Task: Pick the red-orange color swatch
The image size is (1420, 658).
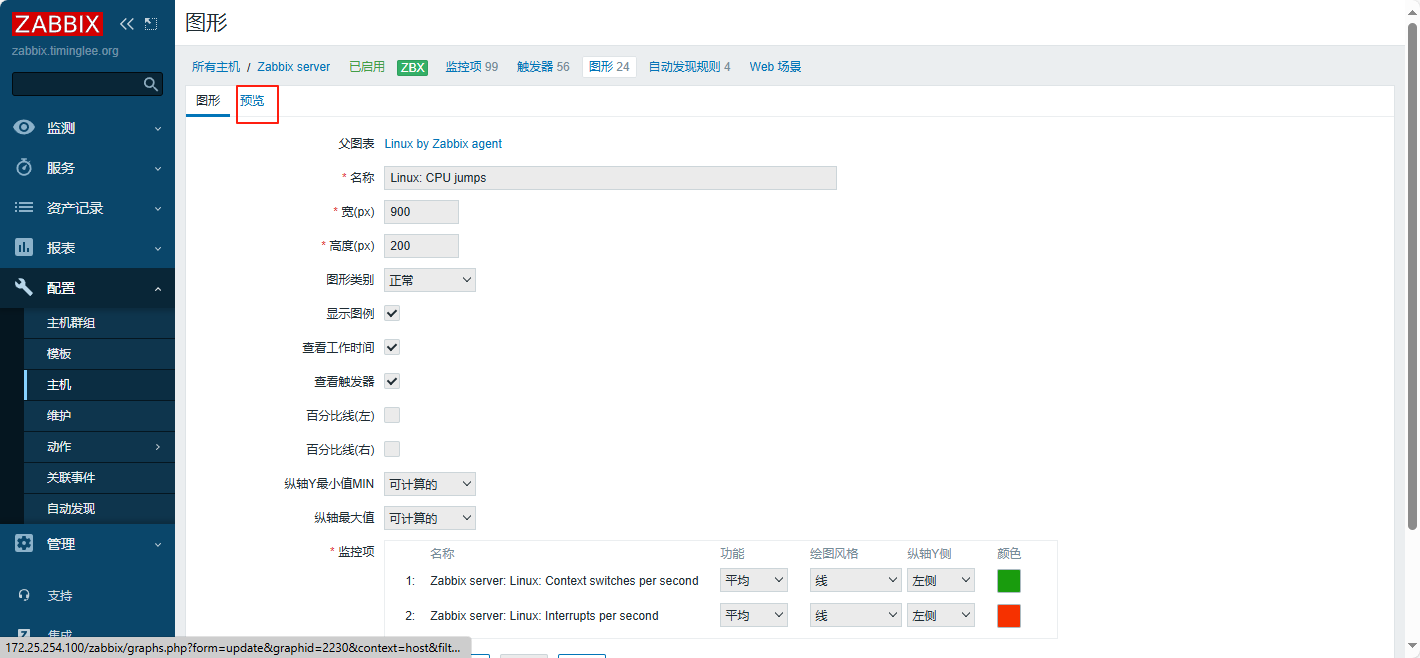Action: (1009, 616)
